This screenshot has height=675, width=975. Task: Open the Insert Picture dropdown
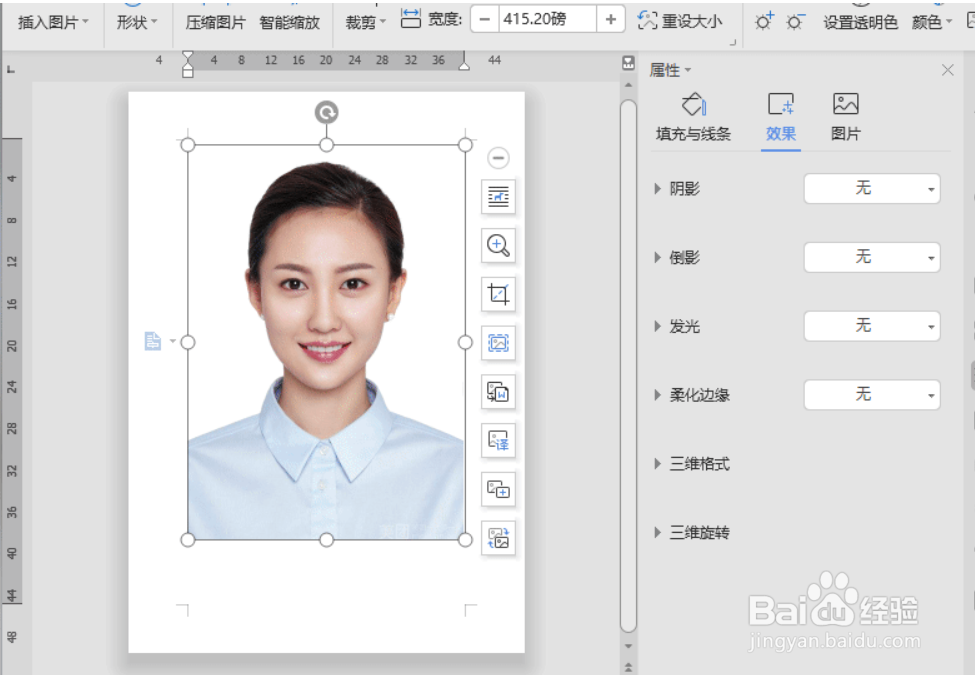click(x=53, y=22)
